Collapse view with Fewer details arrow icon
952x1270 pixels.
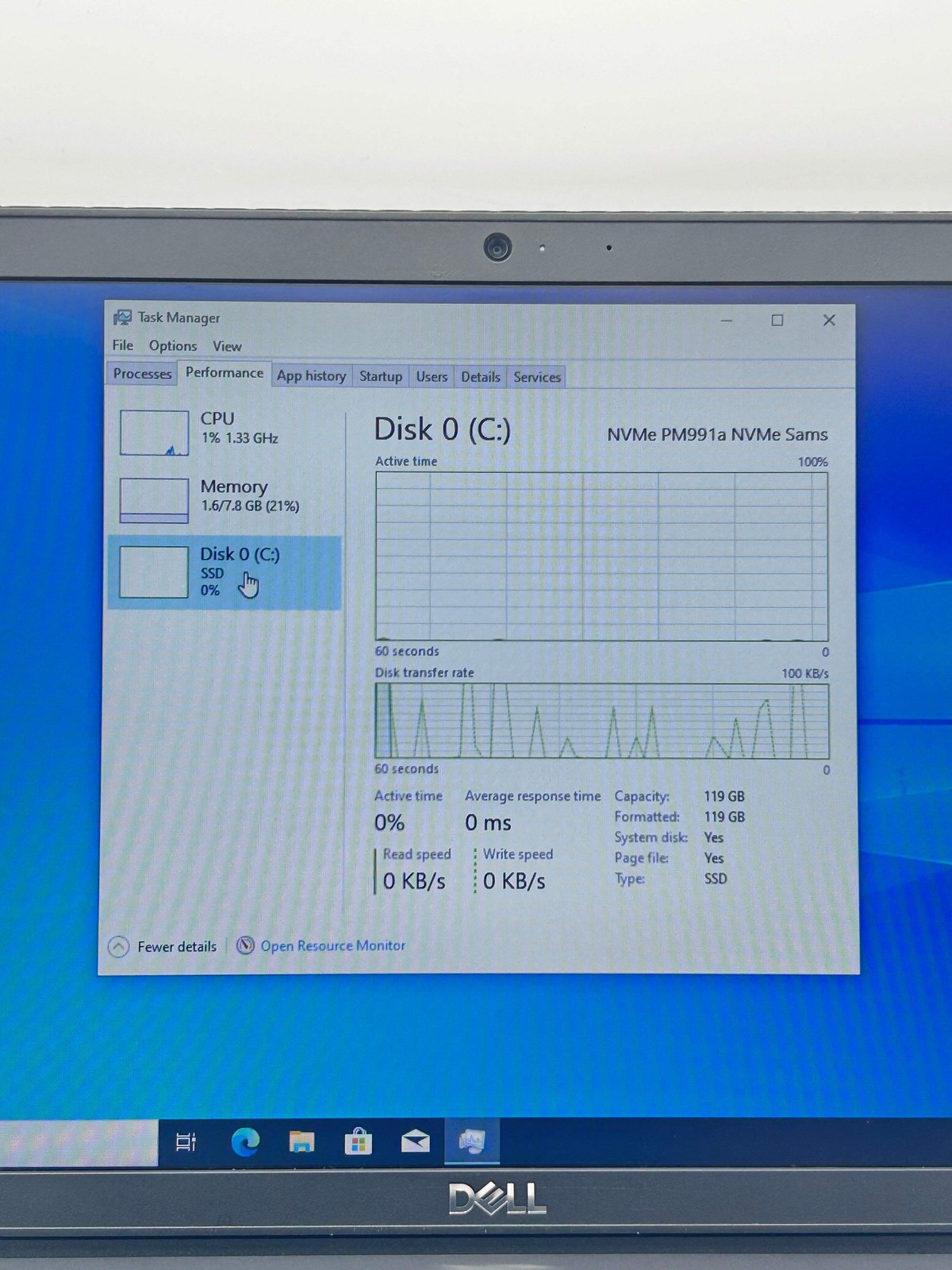118,947
